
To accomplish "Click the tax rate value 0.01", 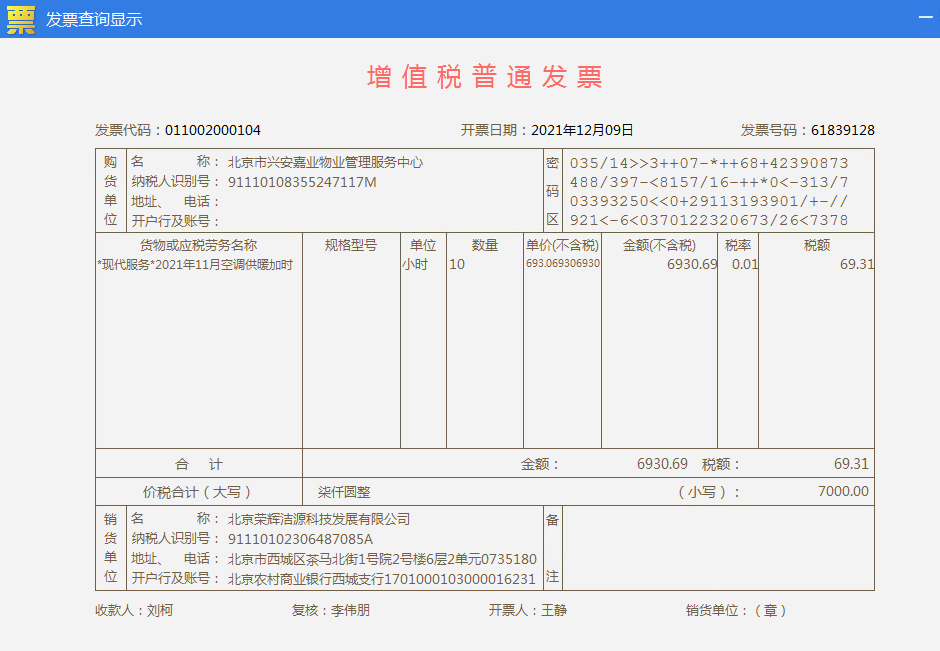I will coord(745,264).
